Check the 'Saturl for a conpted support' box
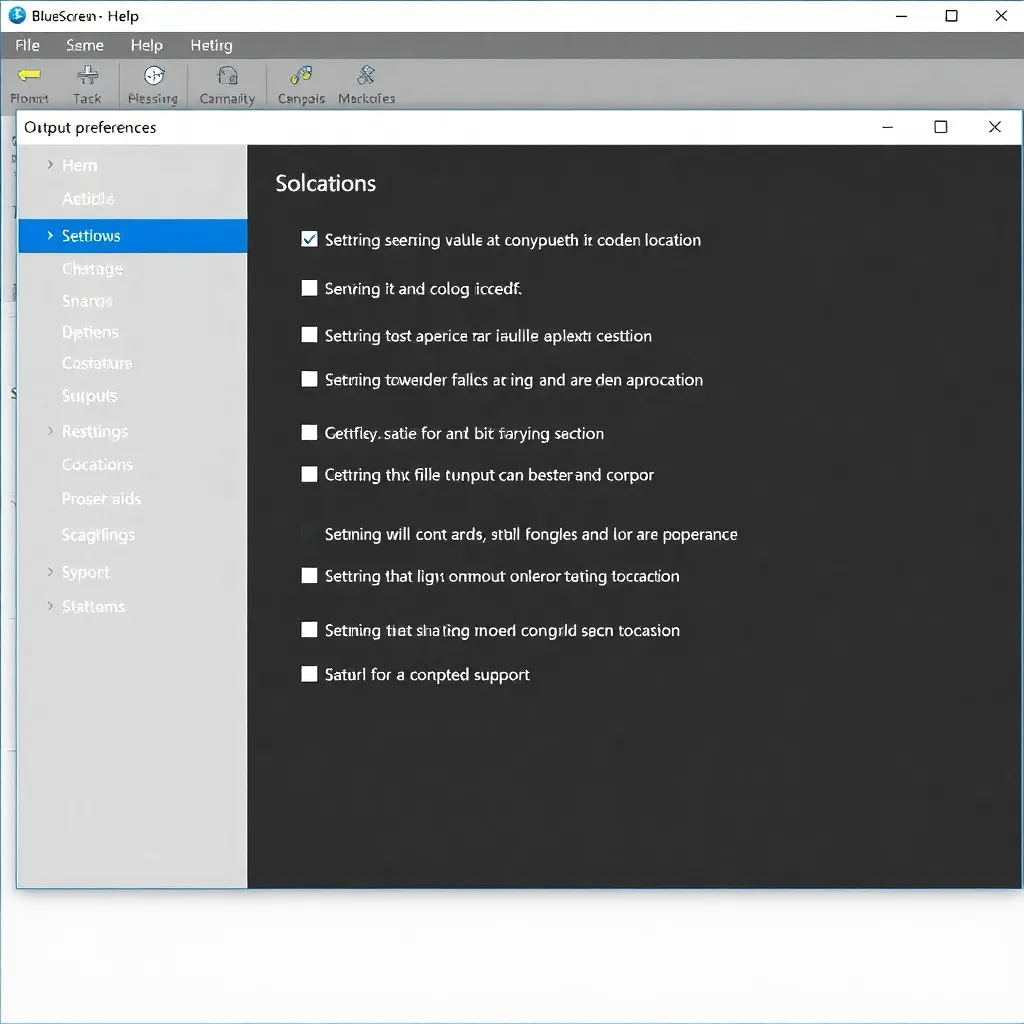The image size is (1024, 1024). [x=309, y=674]
